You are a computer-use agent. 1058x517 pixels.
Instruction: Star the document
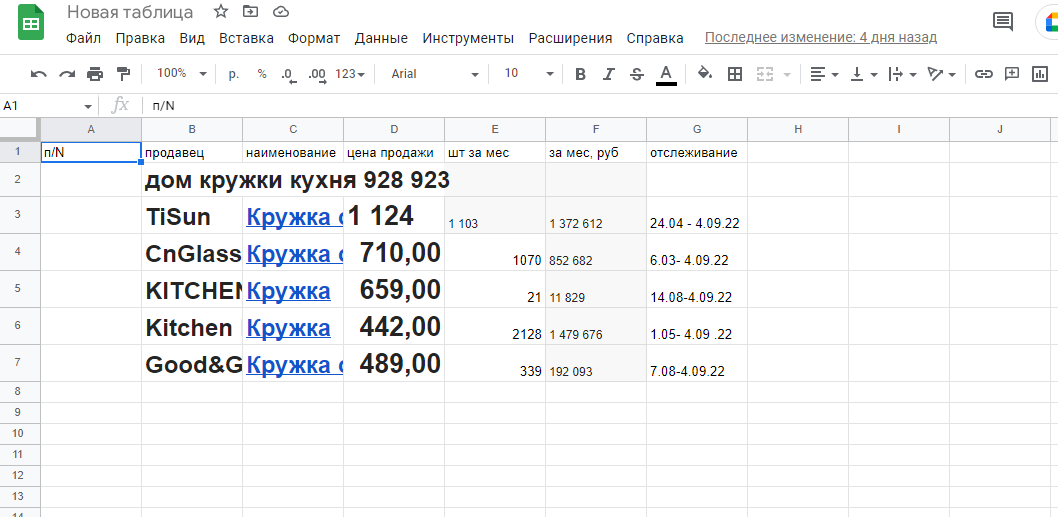tap(220, 11)
